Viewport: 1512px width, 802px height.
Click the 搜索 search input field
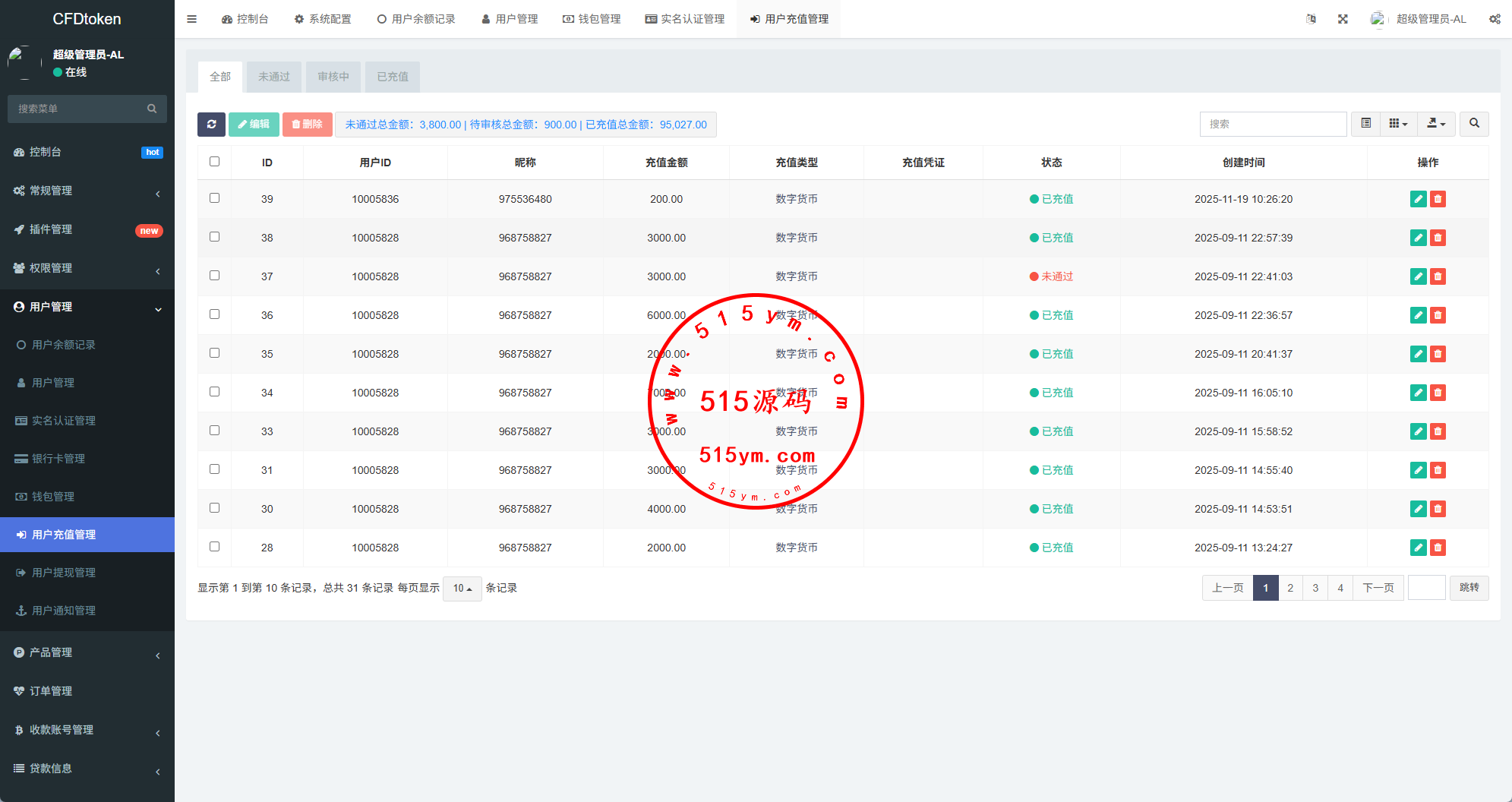click(1273, 124)
